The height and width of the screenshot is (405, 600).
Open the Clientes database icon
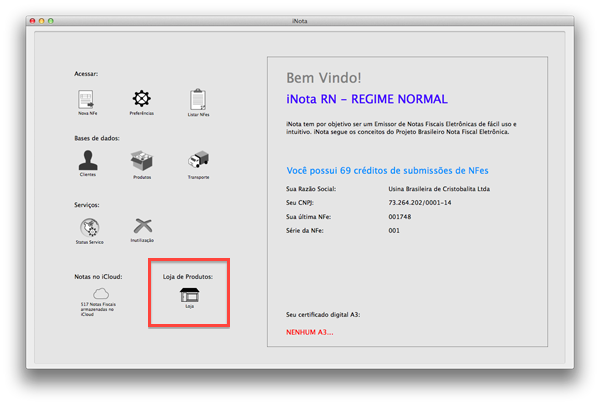pyautogui.click(x=88, y=160)
